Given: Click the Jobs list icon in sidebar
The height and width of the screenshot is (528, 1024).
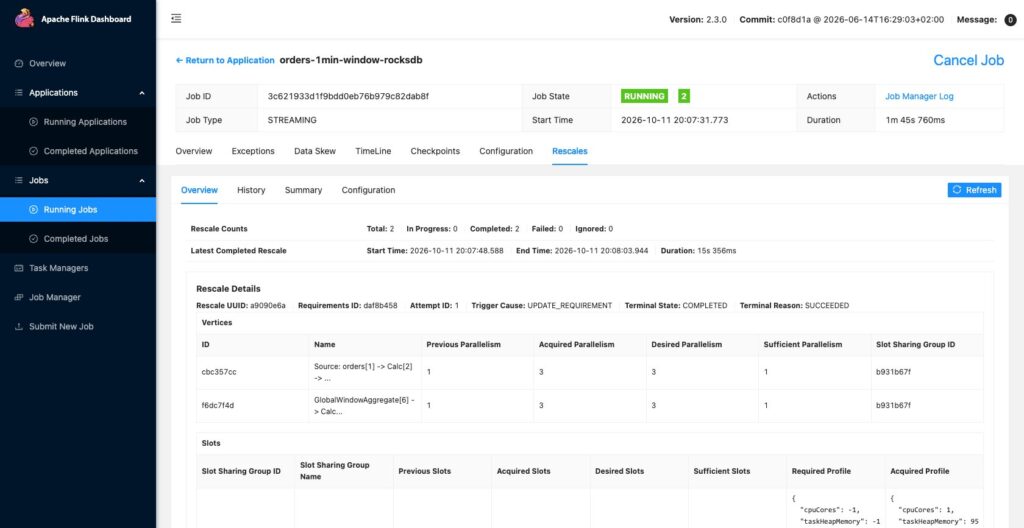Looking at the screenshot, I should pyautogui.click(x=19, y=180).
